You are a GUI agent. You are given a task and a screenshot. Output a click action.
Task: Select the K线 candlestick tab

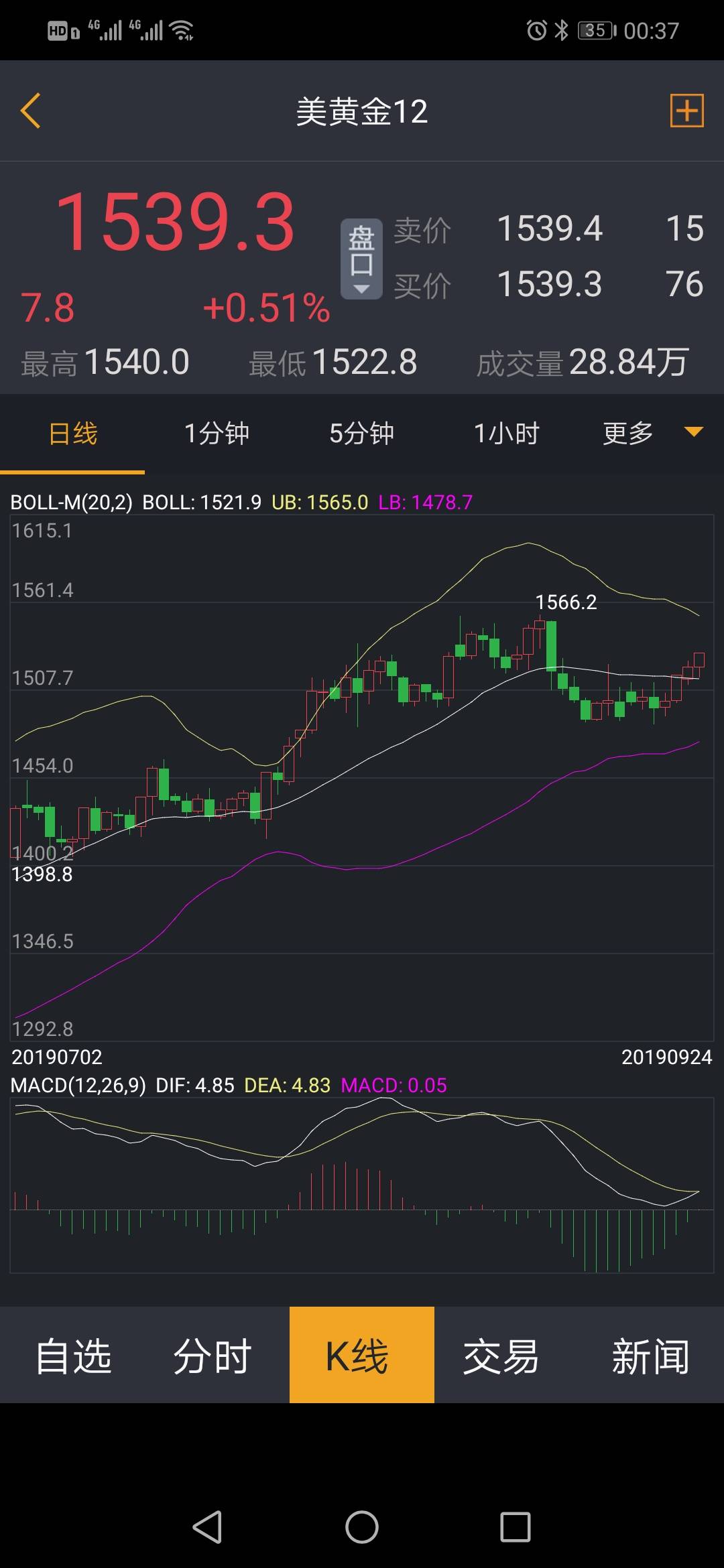(x=362, y=1356)
